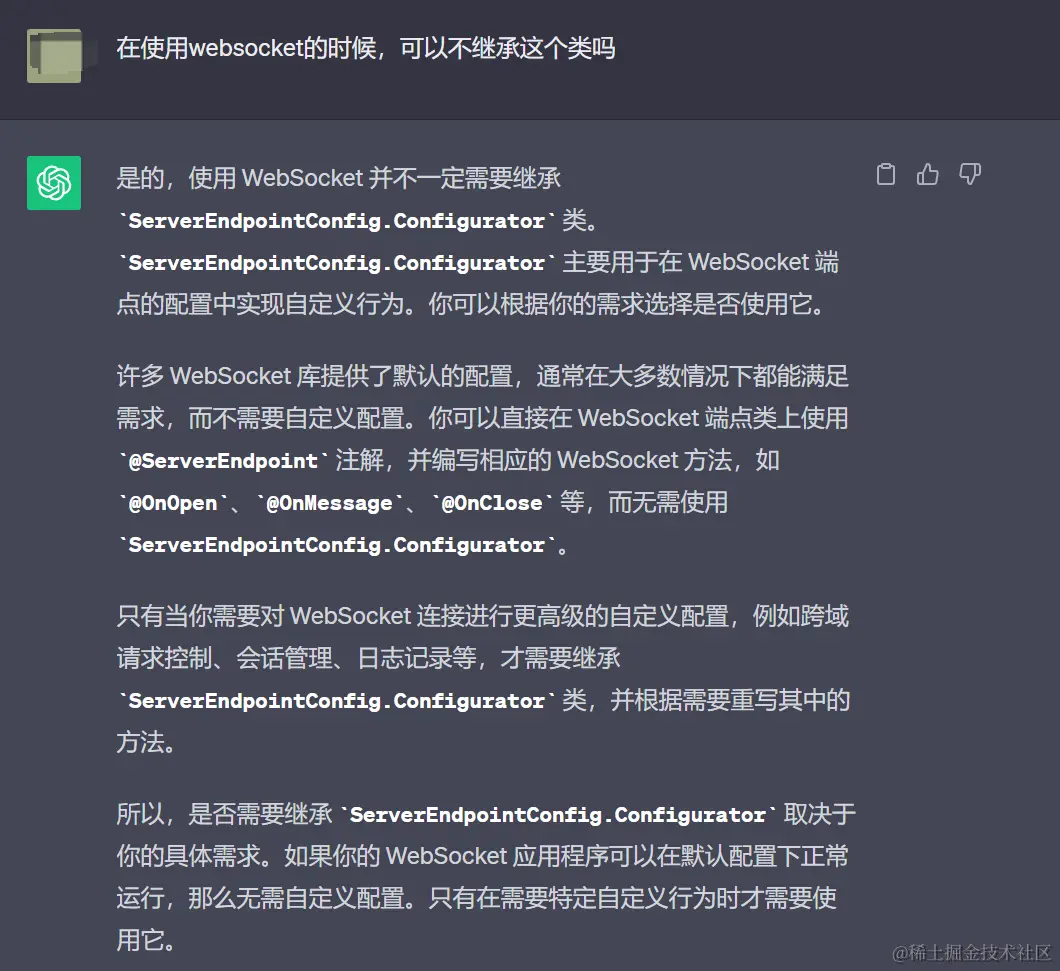Click the text 点的配置中实现自定义行为
This screenshot has width=1060, height=971.
tap(260, 304)
